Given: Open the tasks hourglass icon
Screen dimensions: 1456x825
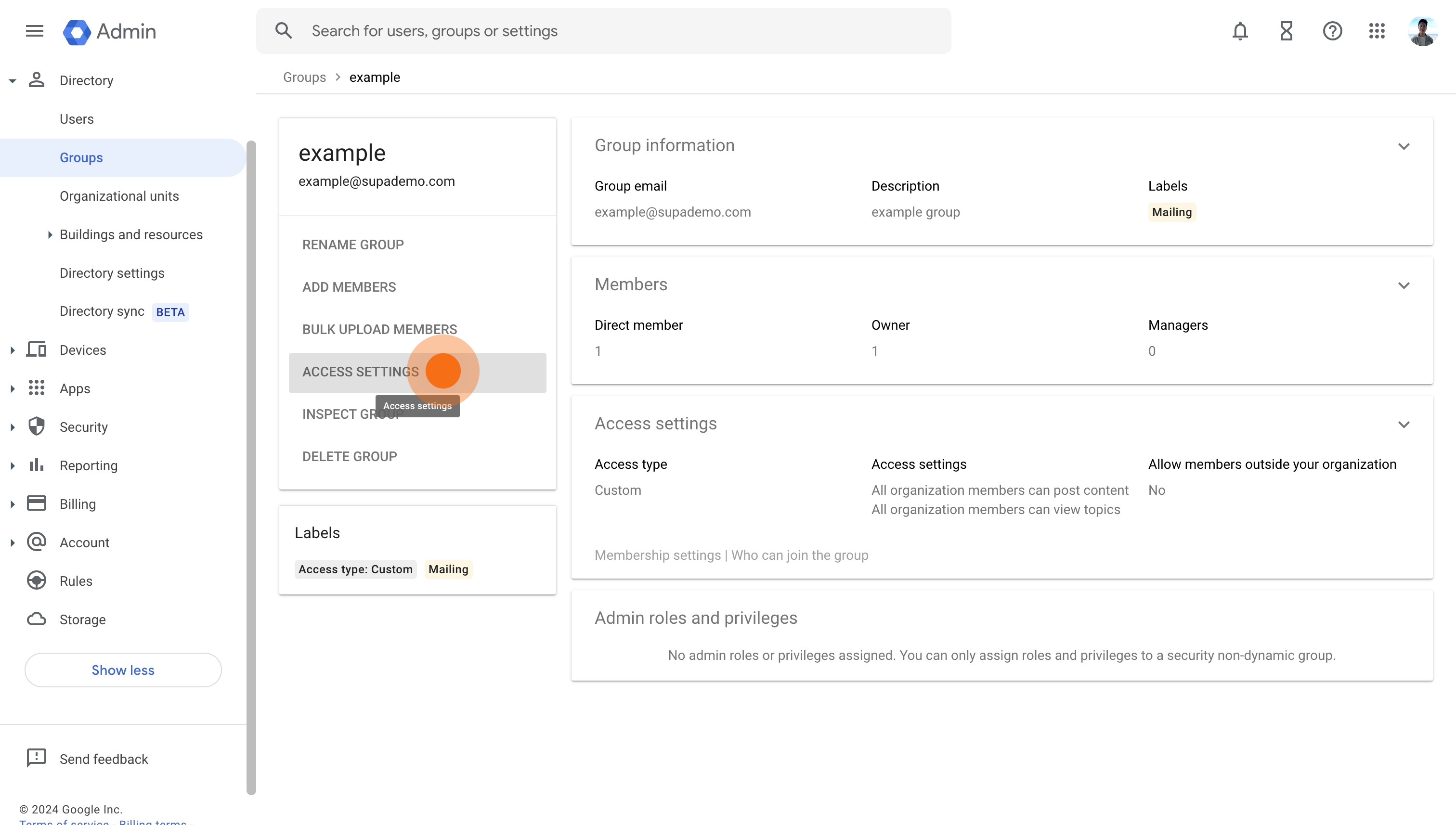Looking at the screenshot, I should coord(1286,31).
